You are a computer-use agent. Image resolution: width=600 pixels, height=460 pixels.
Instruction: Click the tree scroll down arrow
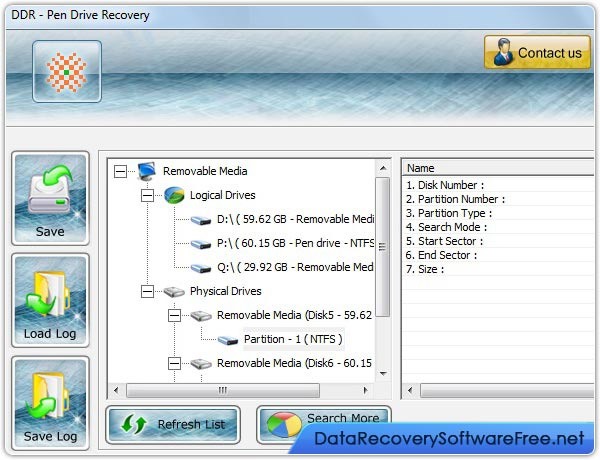(x=383, y=374)
